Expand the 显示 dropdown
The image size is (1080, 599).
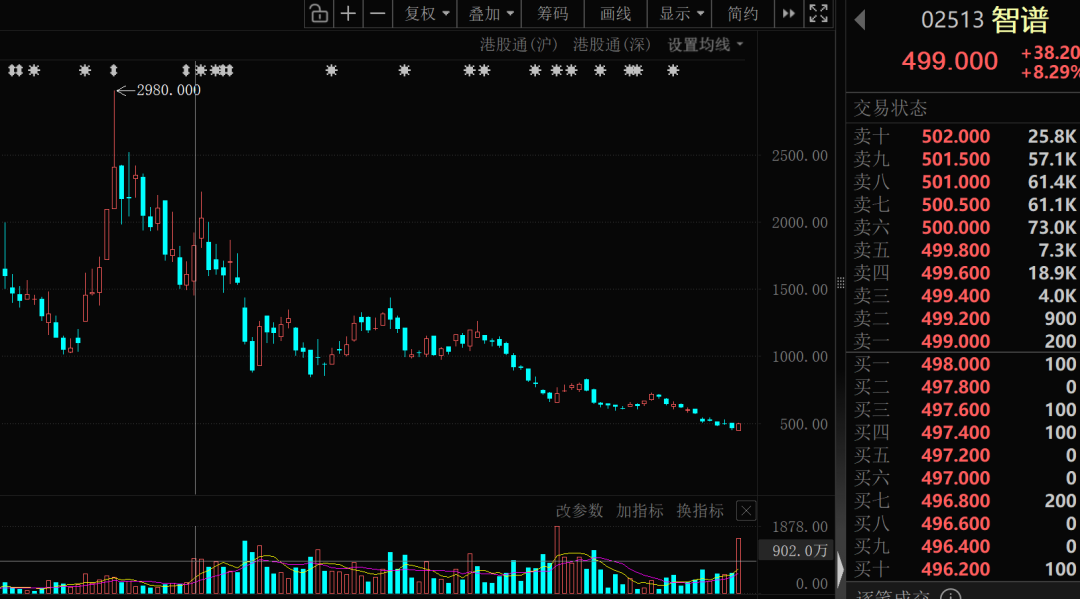click(x=681, y=14)
